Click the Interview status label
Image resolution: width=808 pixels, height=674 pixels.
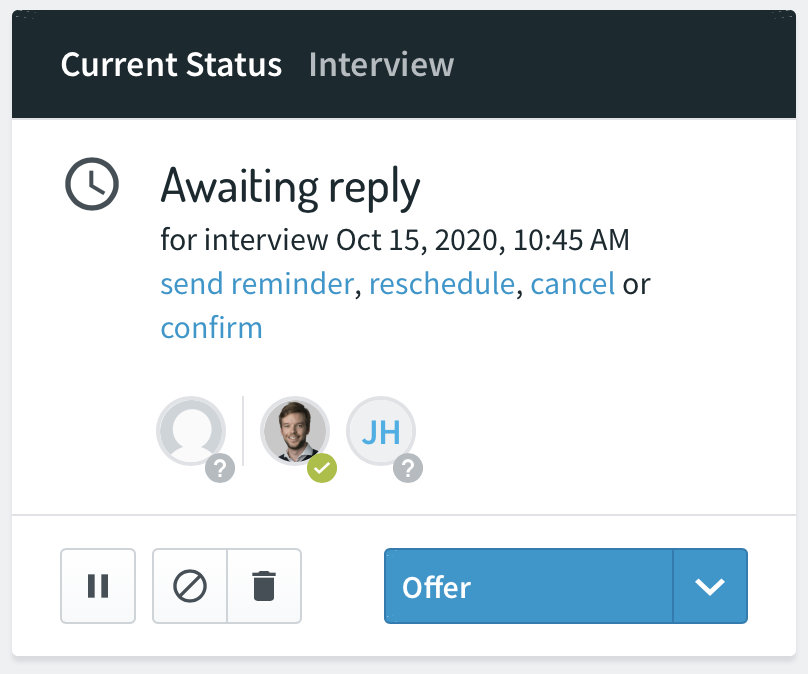pos(381,64)
